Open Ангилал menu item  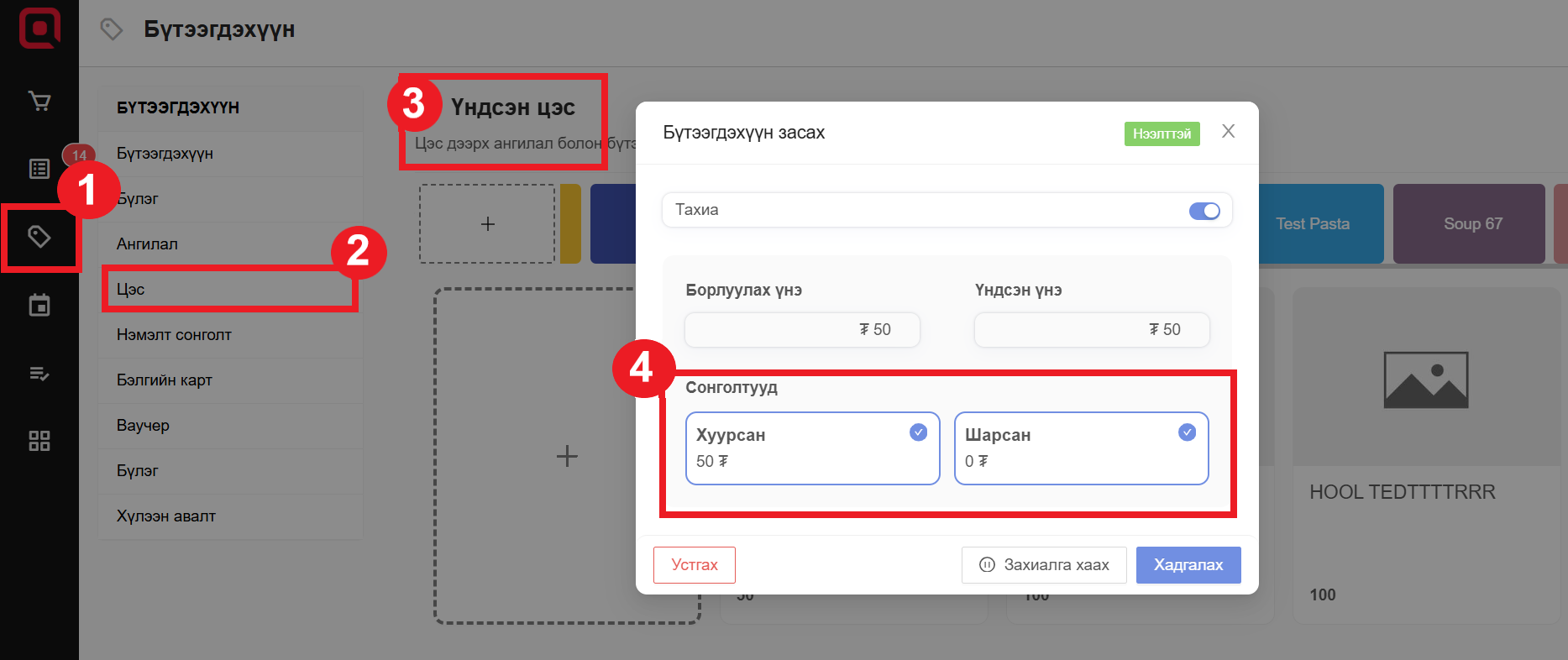pyautogui.click(x=147, y=244)
